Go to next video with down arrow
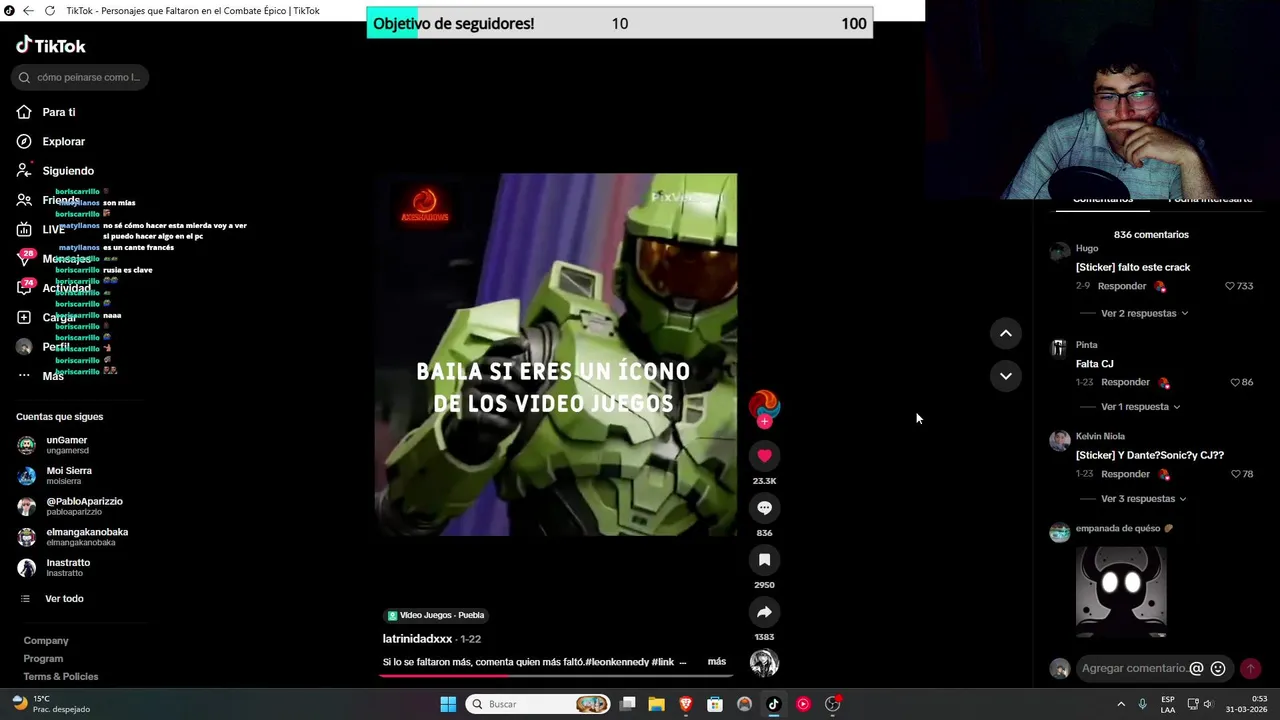The image size is (1280, 720). [x=1006, y=376]
